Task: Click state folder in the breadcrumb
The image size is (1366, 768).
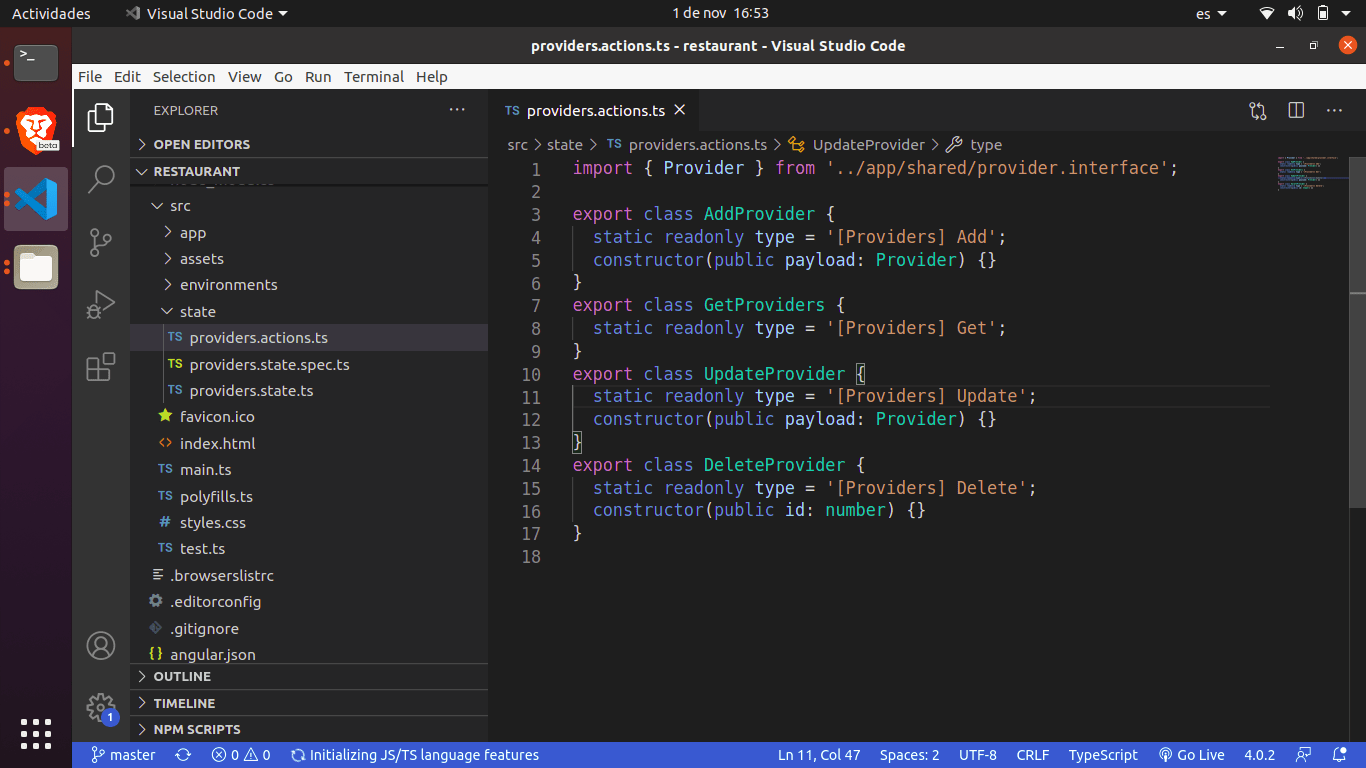Action: (564, 145)
